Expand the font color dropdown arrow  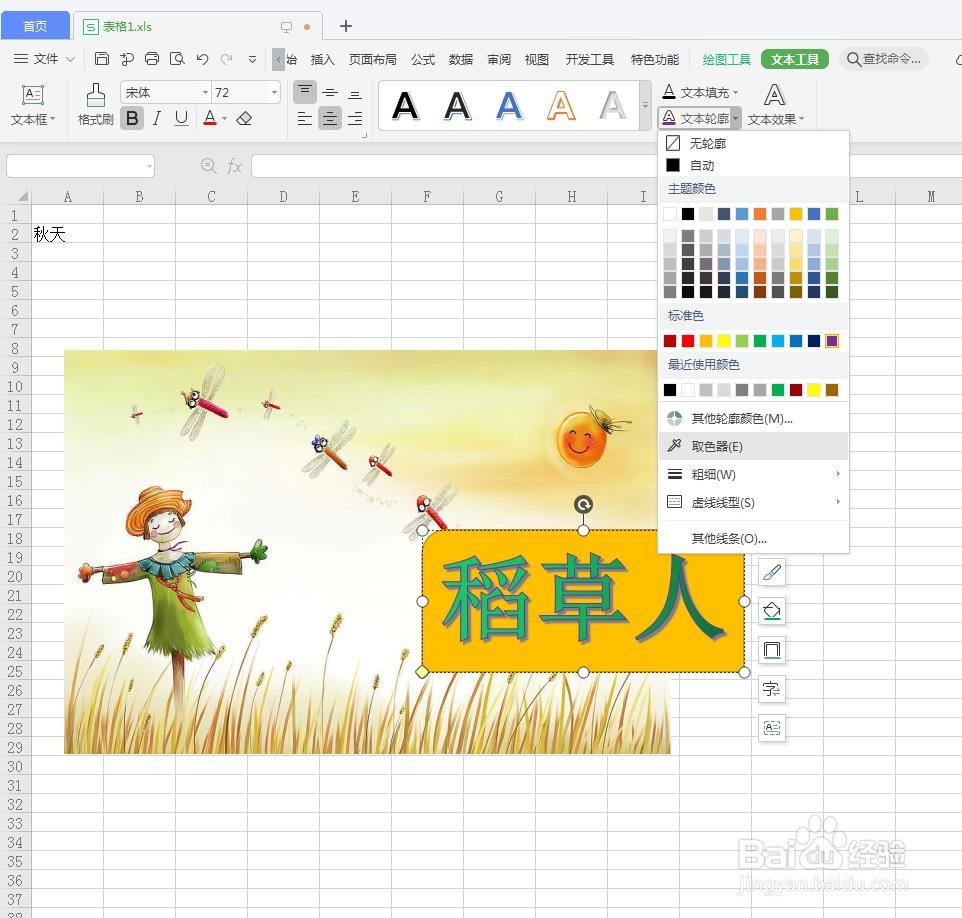point(225,118)
